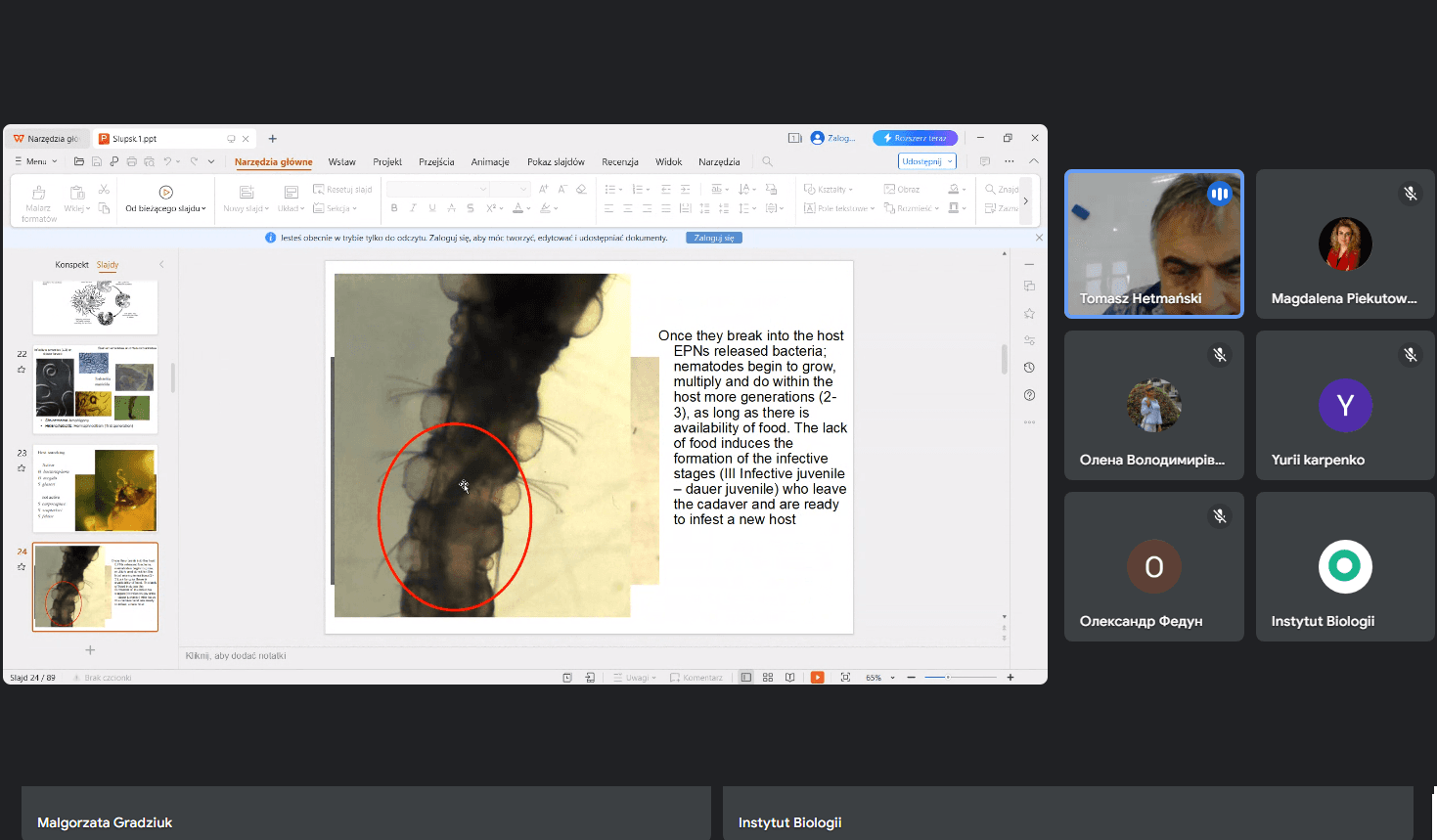Click Resetuj slajd button
This screenshot has height=840, width=1437.
[x=342, y=189]
